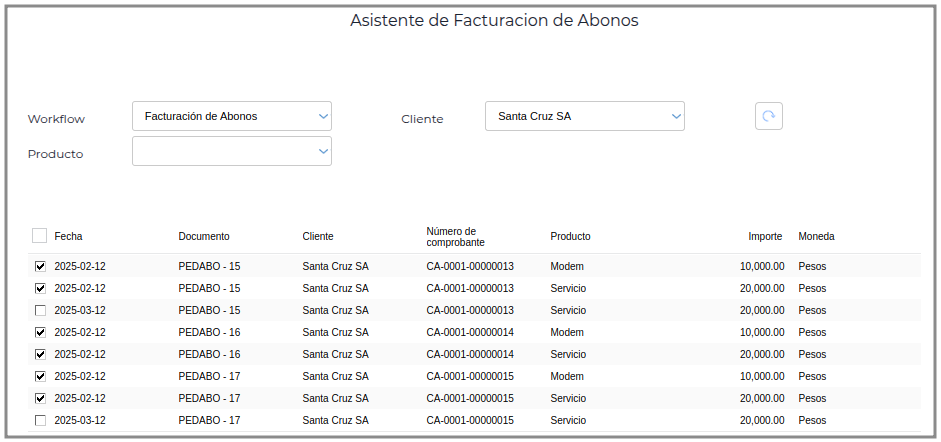
Task: Uncheck the first PEDABO - 15 Modem row
Action: (x=40, y=267)
